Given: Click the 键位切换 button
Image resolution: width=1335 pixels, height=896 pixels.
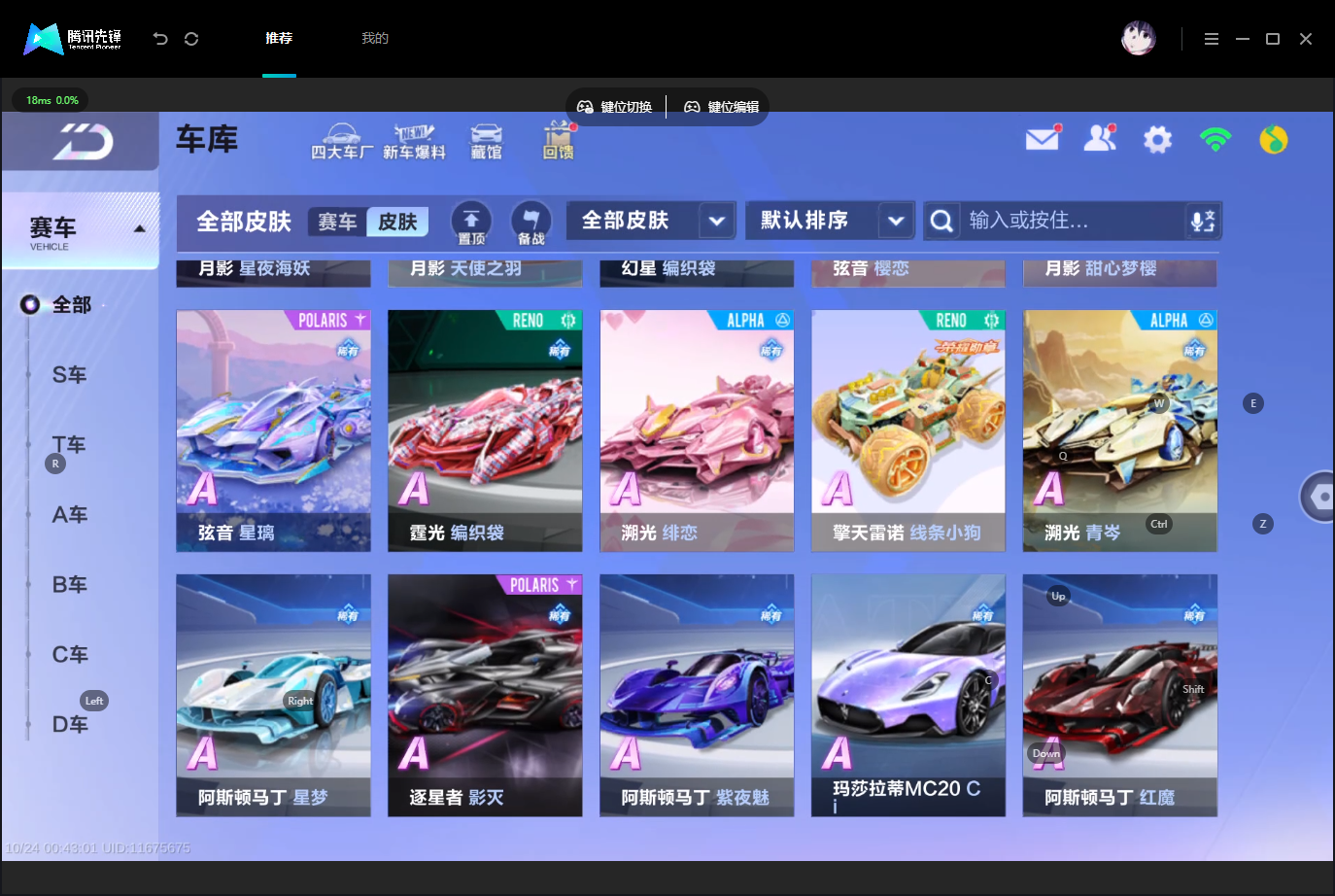Looking at the screenshot, I should coord(616,107).
